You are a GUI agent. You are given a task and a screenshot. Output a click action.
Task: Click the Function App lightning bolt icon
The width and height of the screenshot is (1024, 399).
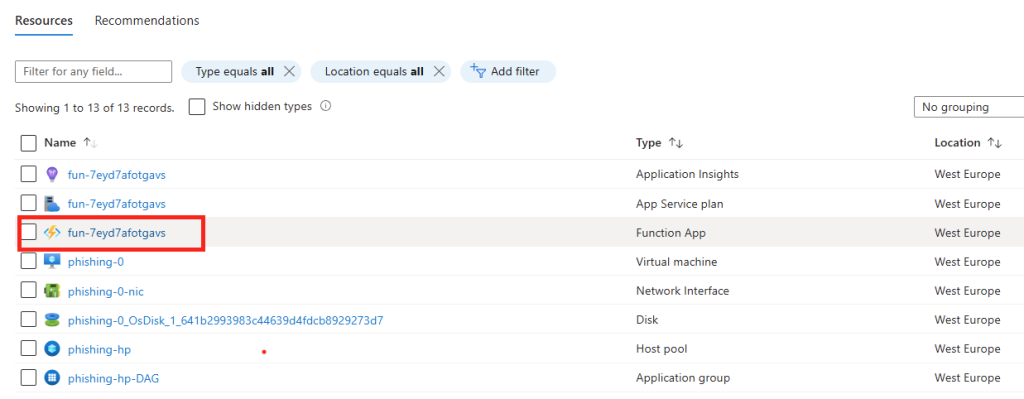(52, 232)
